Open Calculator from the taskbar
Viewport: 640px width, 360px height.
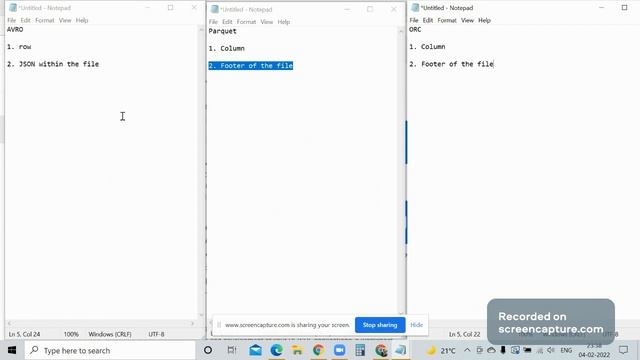click(360, 350)
